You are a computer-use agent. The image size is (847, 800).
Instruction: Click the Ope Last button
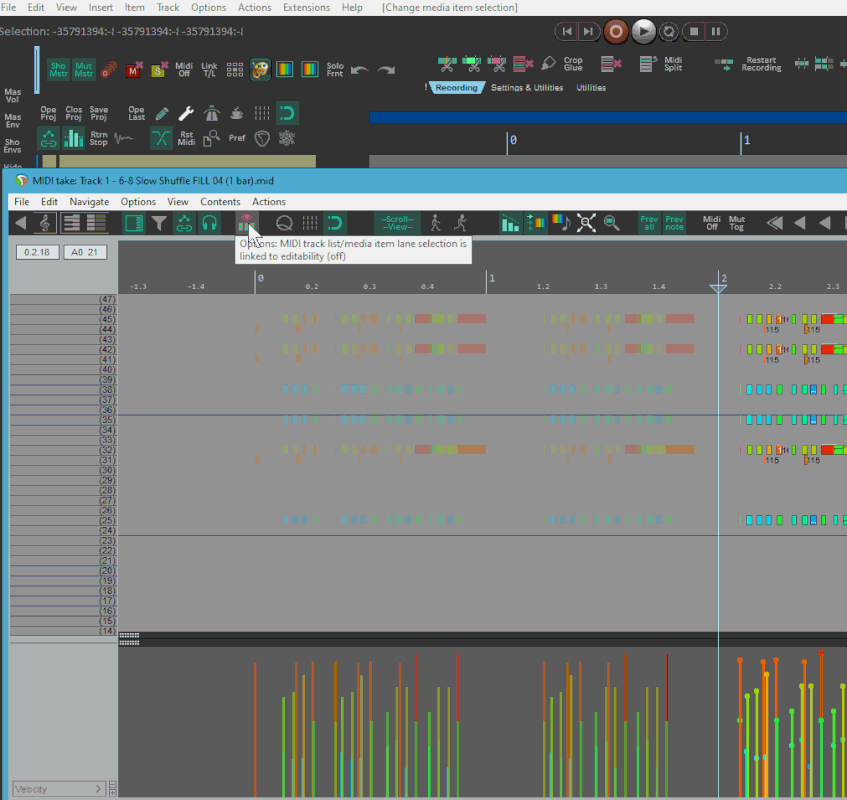tap(136, 113)
